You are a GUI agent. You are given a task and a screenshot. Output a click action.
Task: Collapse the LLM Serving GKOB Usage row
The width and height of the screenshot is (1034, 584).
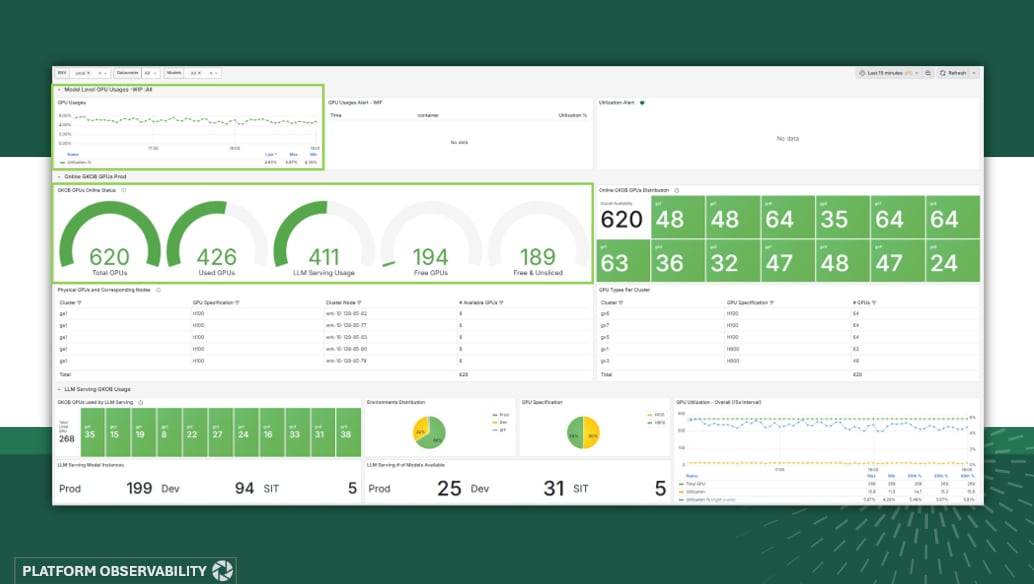[x=59, y=389]
